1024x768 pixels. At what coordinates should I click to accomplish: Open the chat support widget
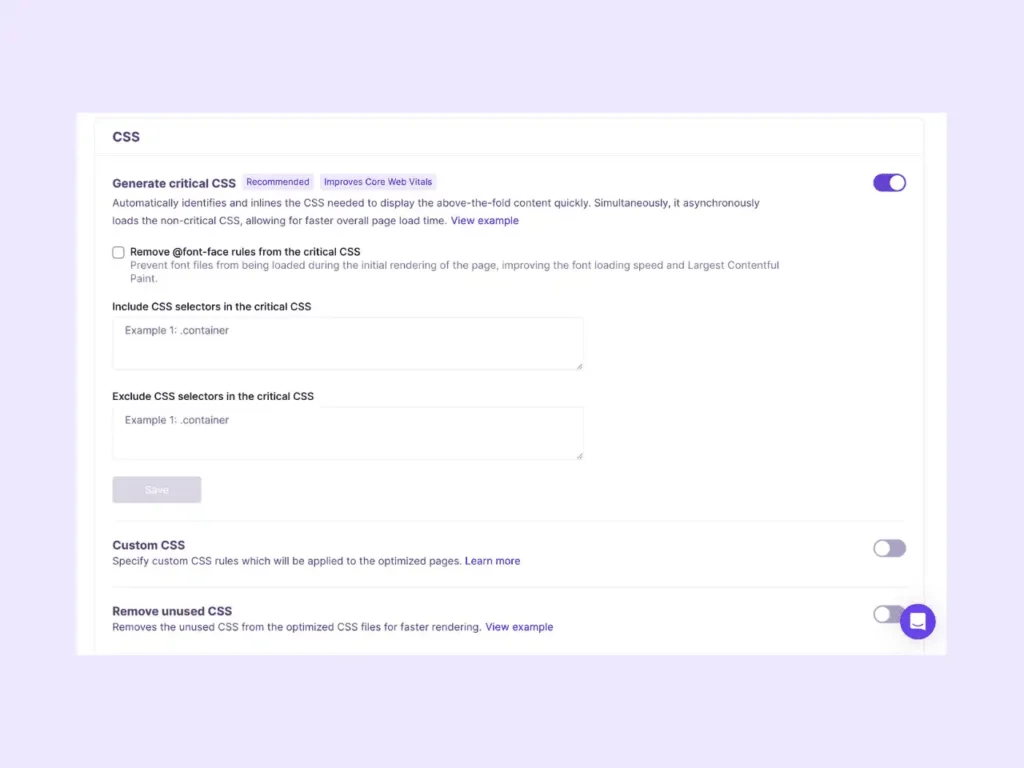point(917,621)
